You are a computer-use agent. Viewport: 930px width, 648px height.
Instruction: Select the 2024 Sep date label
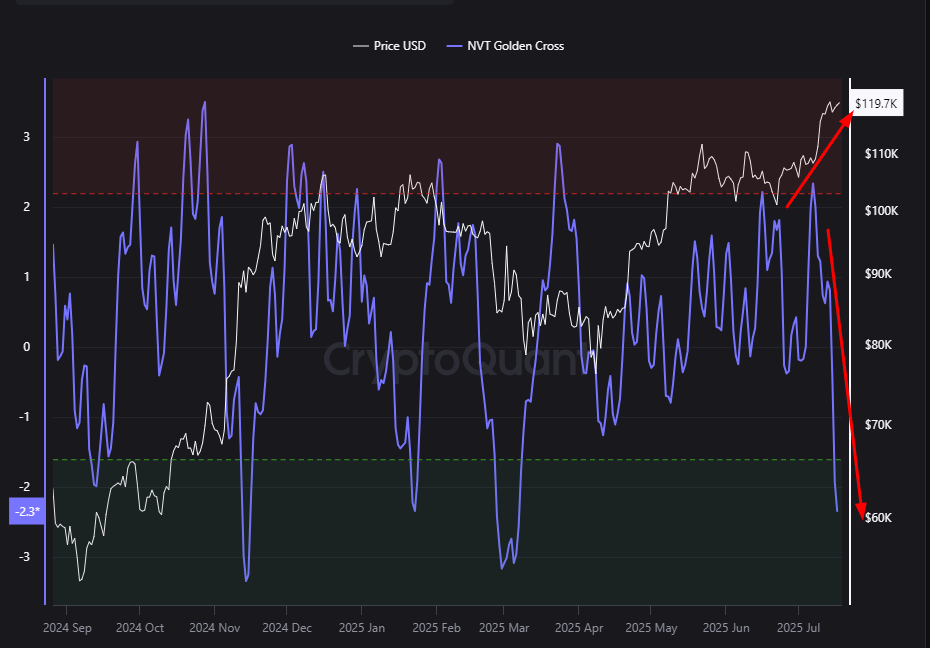pos(68,628)
